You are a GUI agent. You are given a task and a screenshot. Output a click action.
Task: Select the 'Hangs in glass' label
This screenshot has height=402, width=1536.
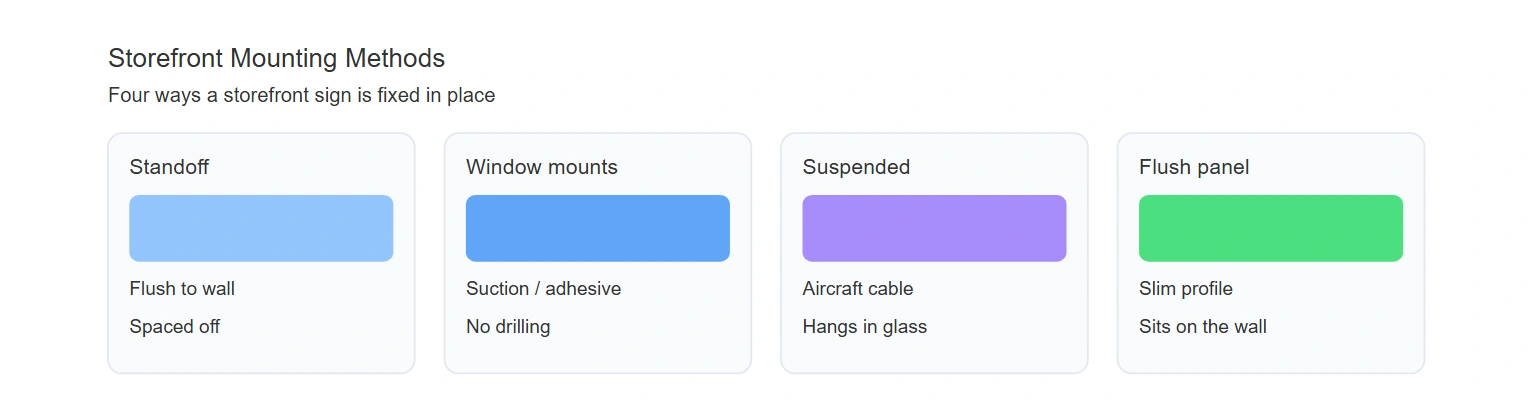pyautogui.click(x=865, y=327)
